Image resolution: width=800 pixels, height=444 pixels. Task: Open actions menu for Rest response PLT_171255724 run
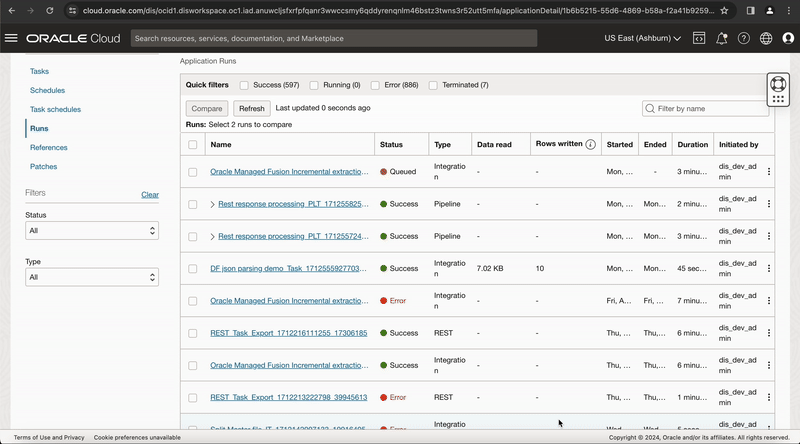[769, 236]
